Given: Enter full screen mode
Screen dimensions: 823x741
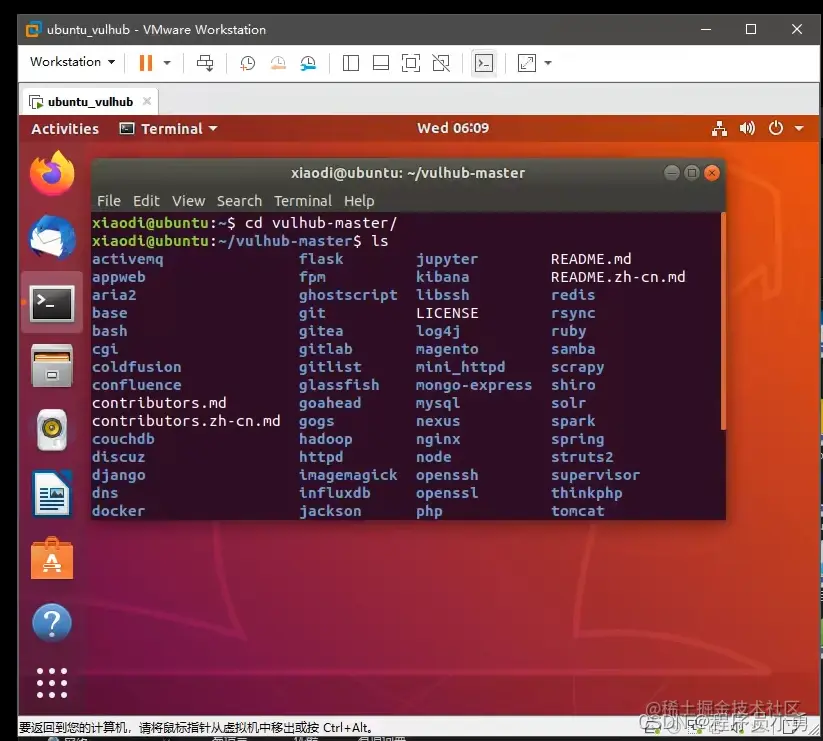Looking at the screenshot, I should click(410, 63).
